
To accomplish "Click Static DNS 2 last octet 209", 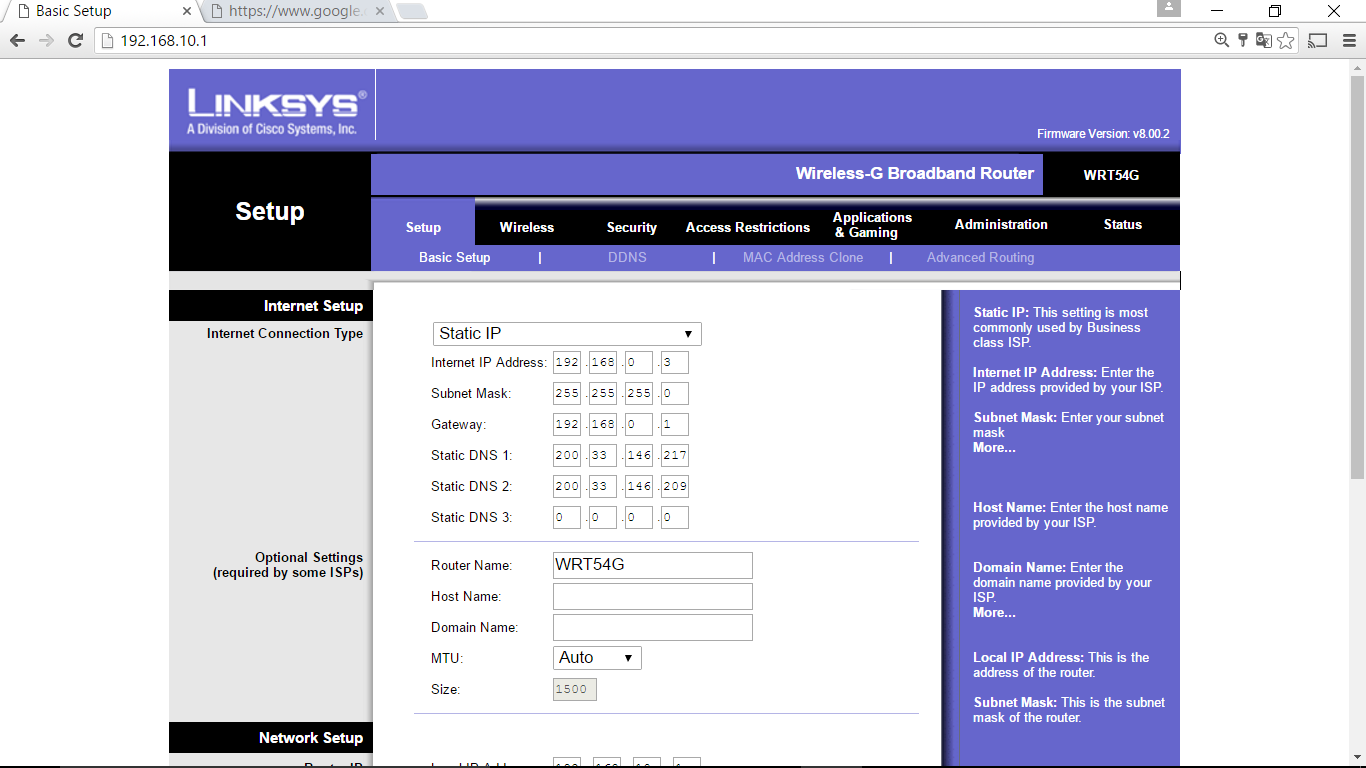I will tap(675, 486).
